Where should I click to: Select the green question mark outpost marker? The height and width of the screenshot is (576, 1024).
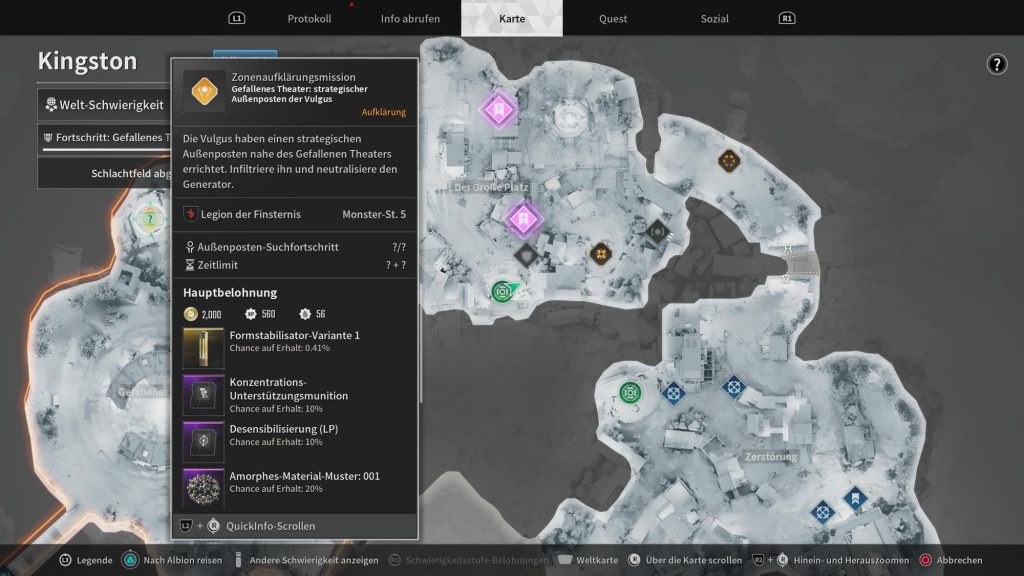(150, 219)
